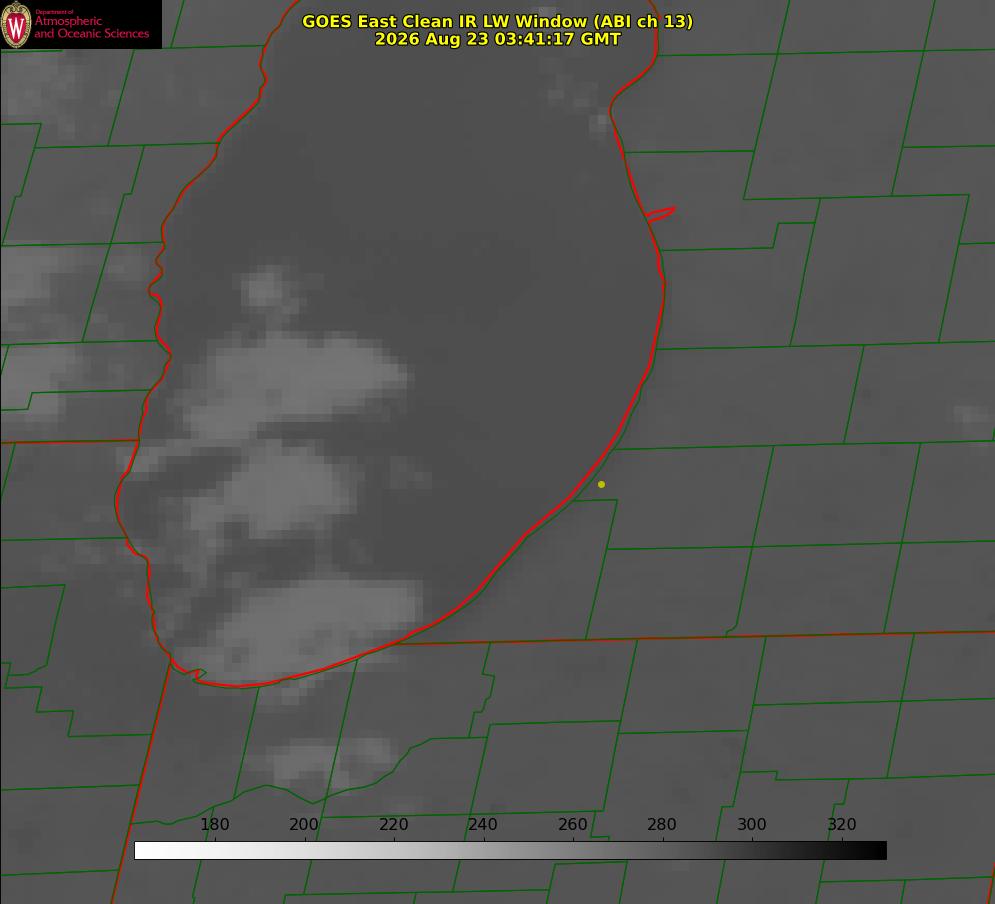Click the 2026 Aug 23 timestamp line
Screen dimensions: 995x904
pos(498,39)
